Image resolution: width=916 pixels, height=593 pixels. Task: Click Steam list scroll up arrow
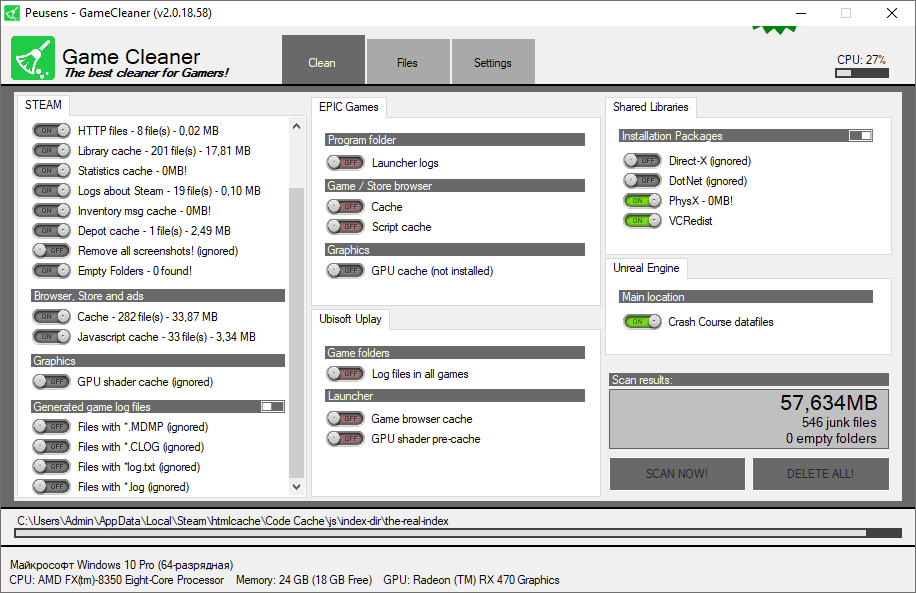coord(296,126)
